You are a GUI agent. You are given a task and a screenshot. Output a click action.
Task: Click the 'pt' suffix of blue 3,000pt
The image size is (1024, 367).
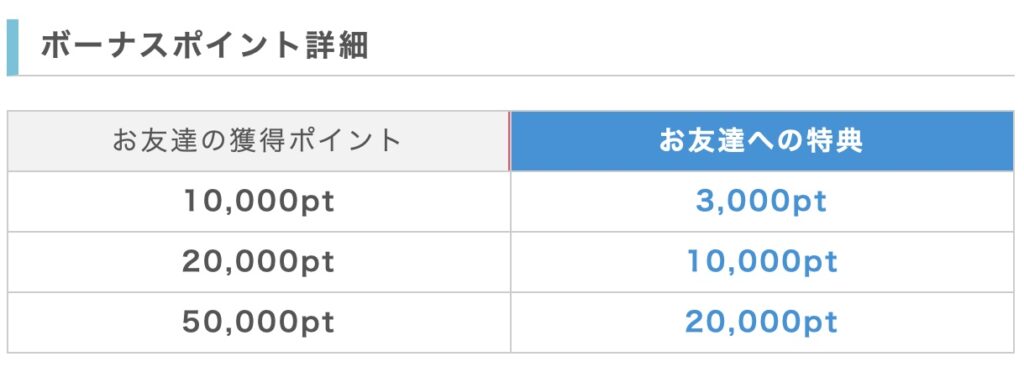[810, 203]
